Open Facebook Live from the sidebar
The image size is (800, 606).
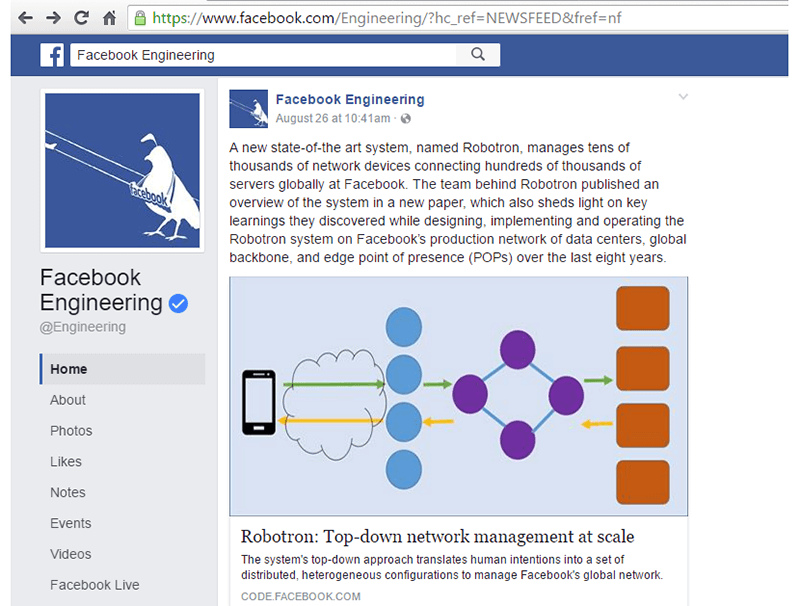click(x=93, y=585)
